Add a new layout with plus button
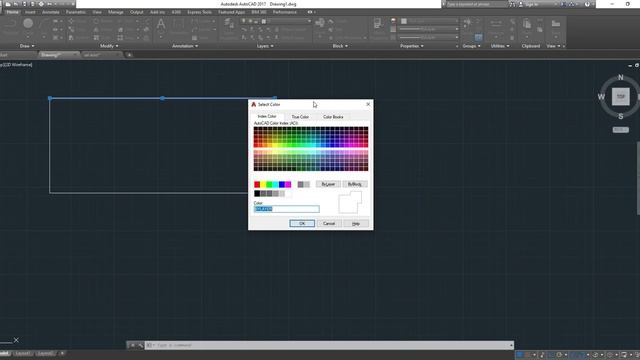The width and height of the screenshot is (640, 360). (62, 353)
